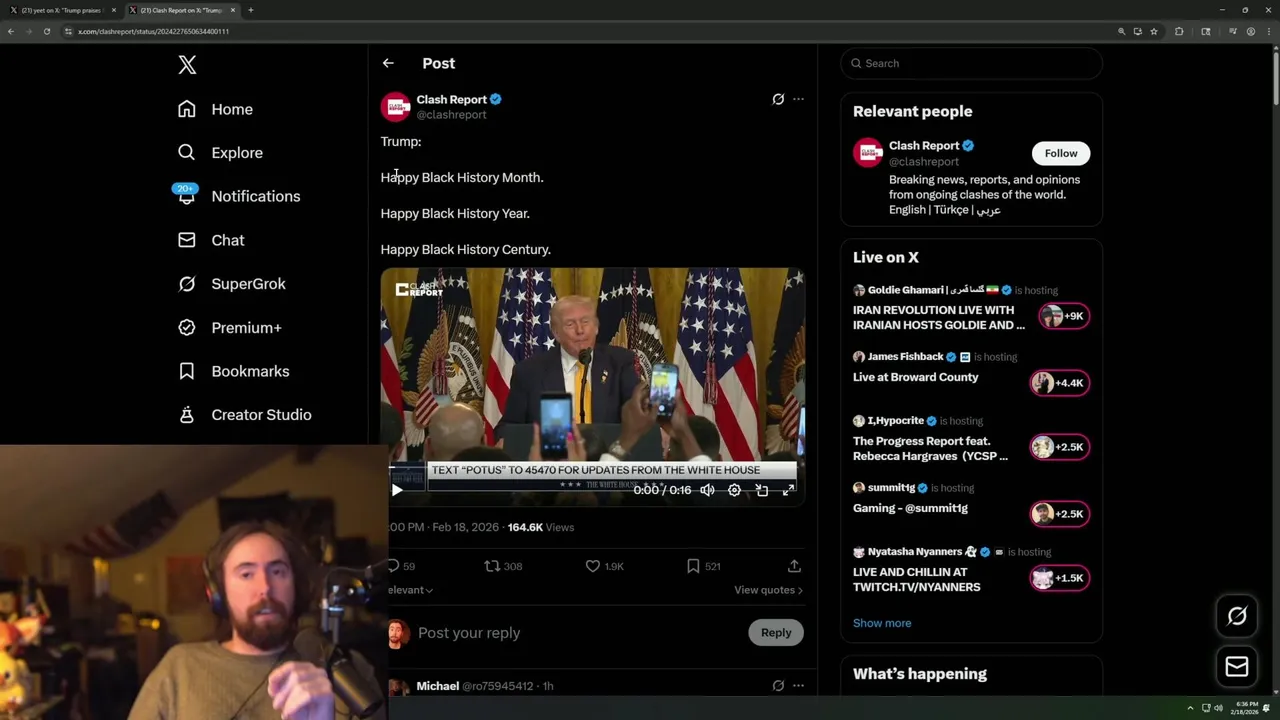
Task: Open Clash Report profile avatar on post
Action: [396, 107]
